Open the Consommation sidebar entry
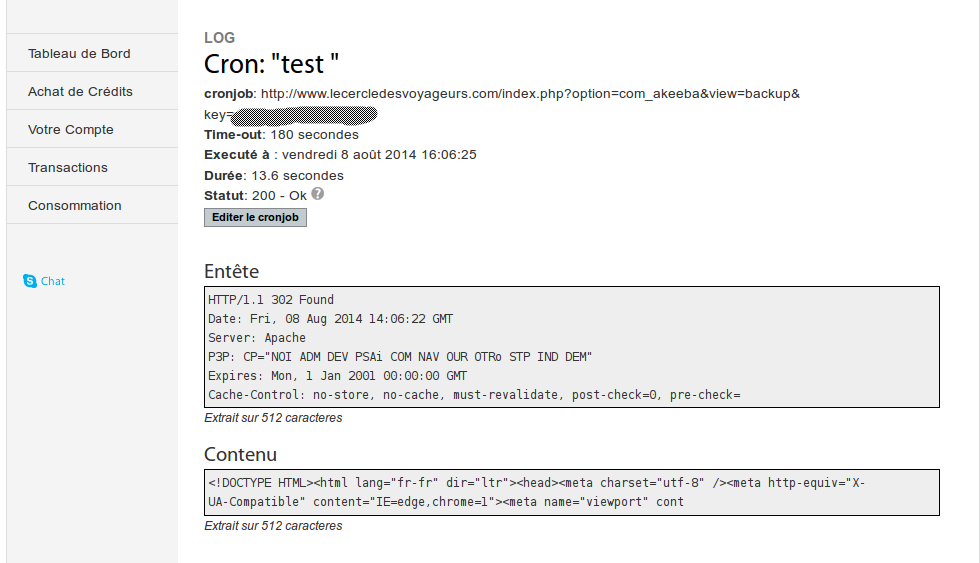The height and width of the screenshot is (563, 980). pyautogui.click(x=75, y=206)
